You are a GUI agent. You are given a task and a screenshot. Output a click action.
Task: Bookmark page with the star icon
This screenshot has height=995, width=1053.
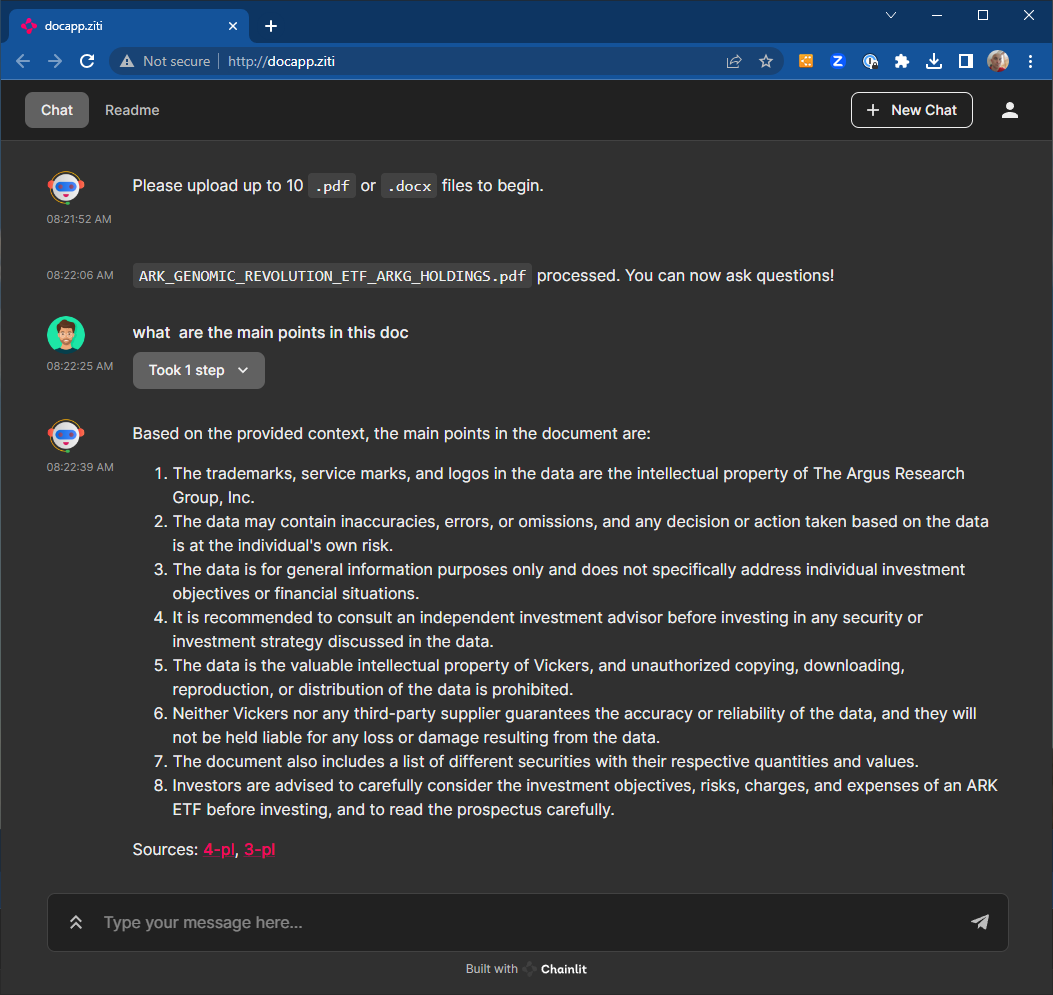click(766, 61)
